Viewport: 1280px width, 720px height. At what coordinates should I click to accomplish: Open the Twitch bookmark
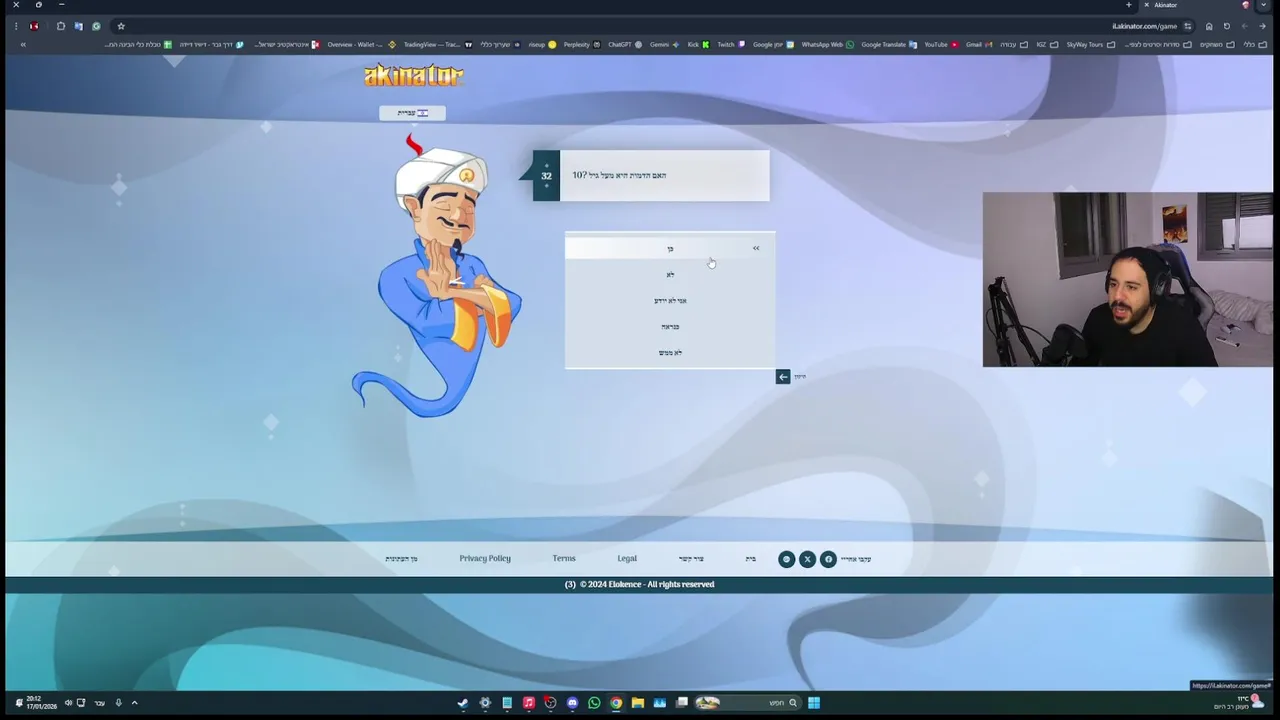click(731, 44)
